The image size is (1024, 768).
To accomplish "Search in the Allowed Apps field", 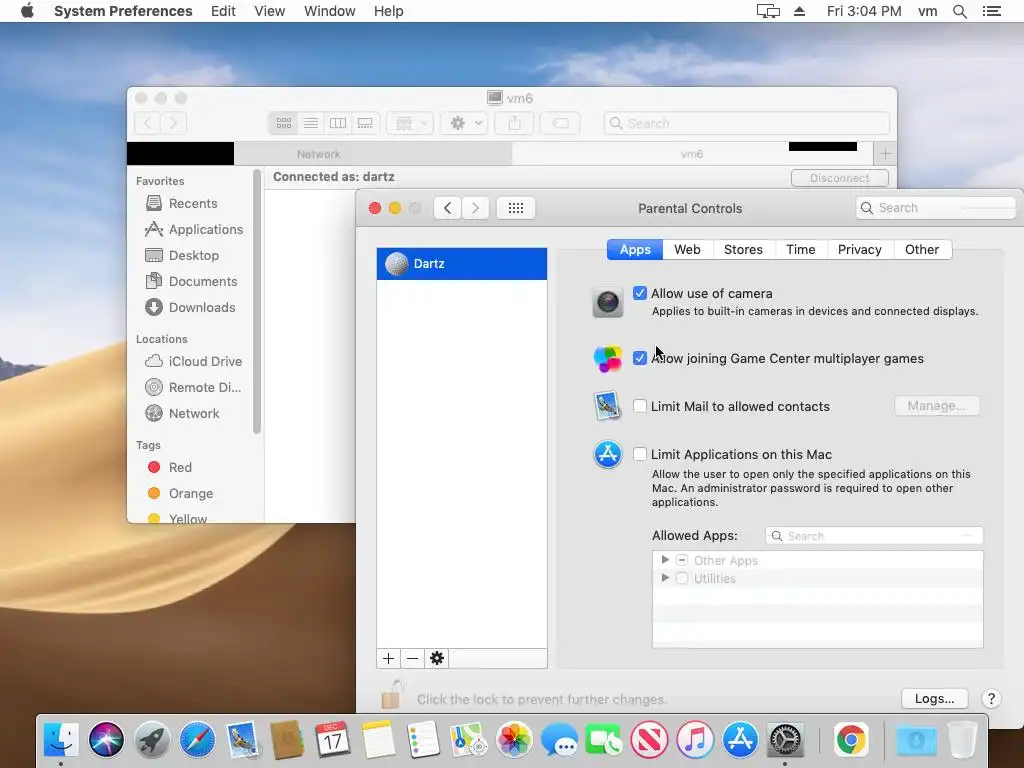I will (x=874, y=536).
